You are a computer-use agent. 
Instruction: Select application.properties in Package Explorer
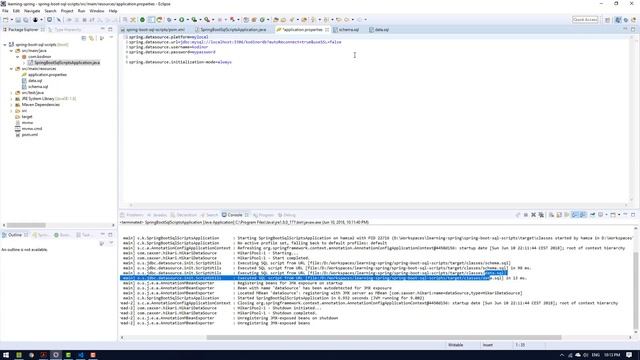click(x=44, y=75)
